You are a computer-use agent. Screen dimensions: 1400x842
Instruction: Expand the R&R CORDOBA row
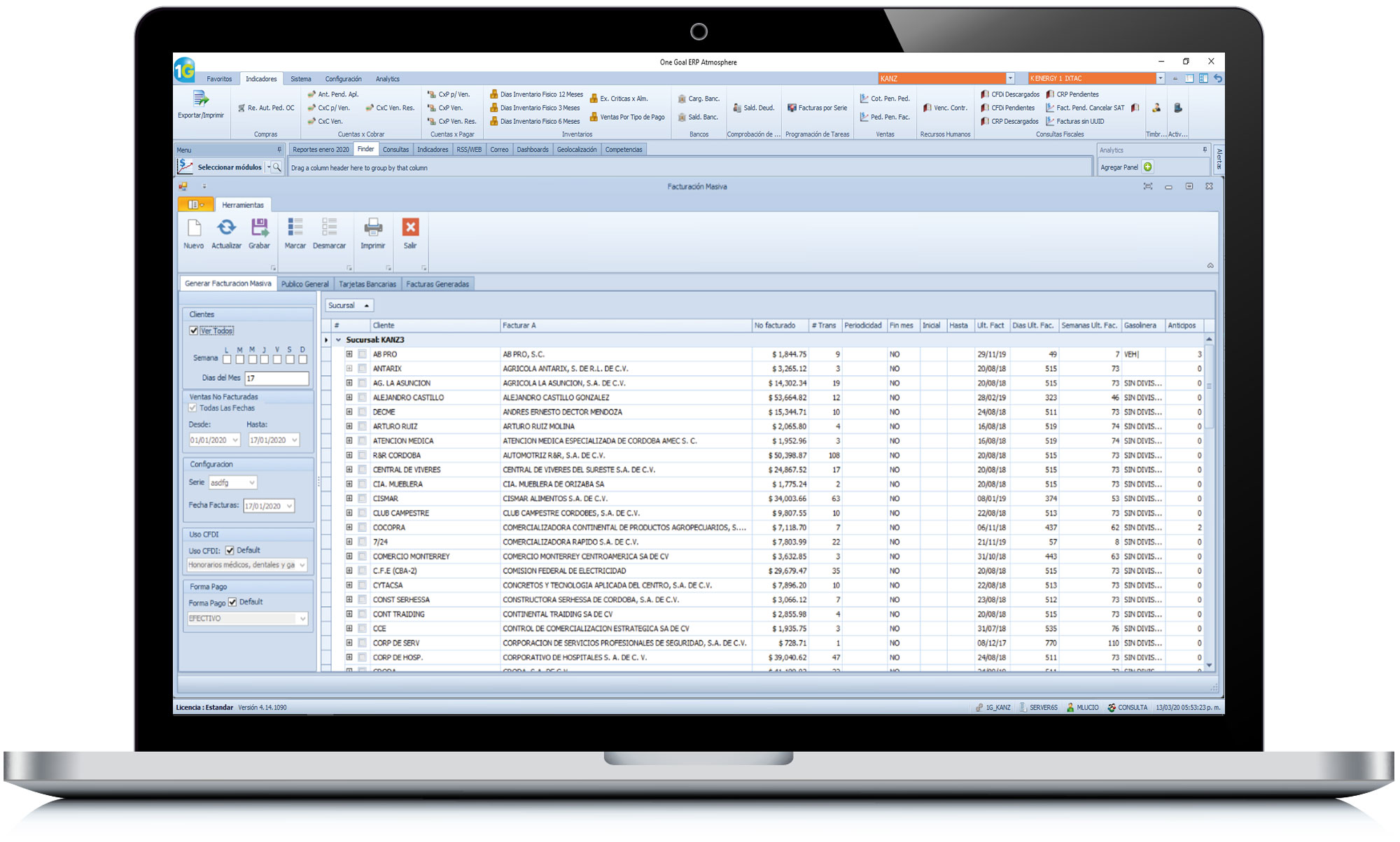pos(349,456)
